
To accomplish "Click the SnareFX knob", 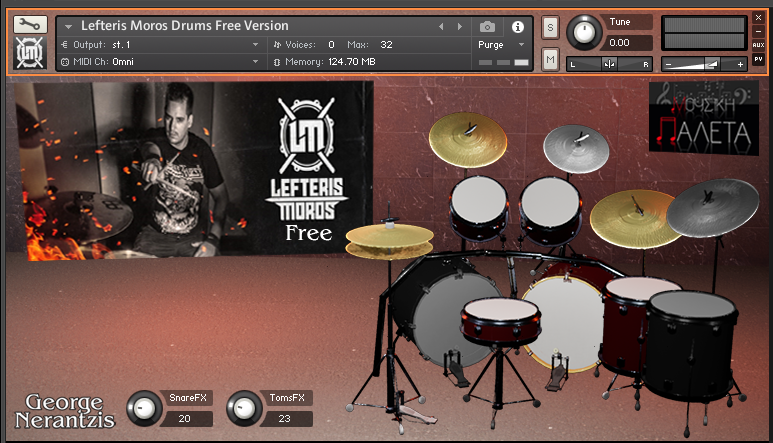I will [144, 408].
